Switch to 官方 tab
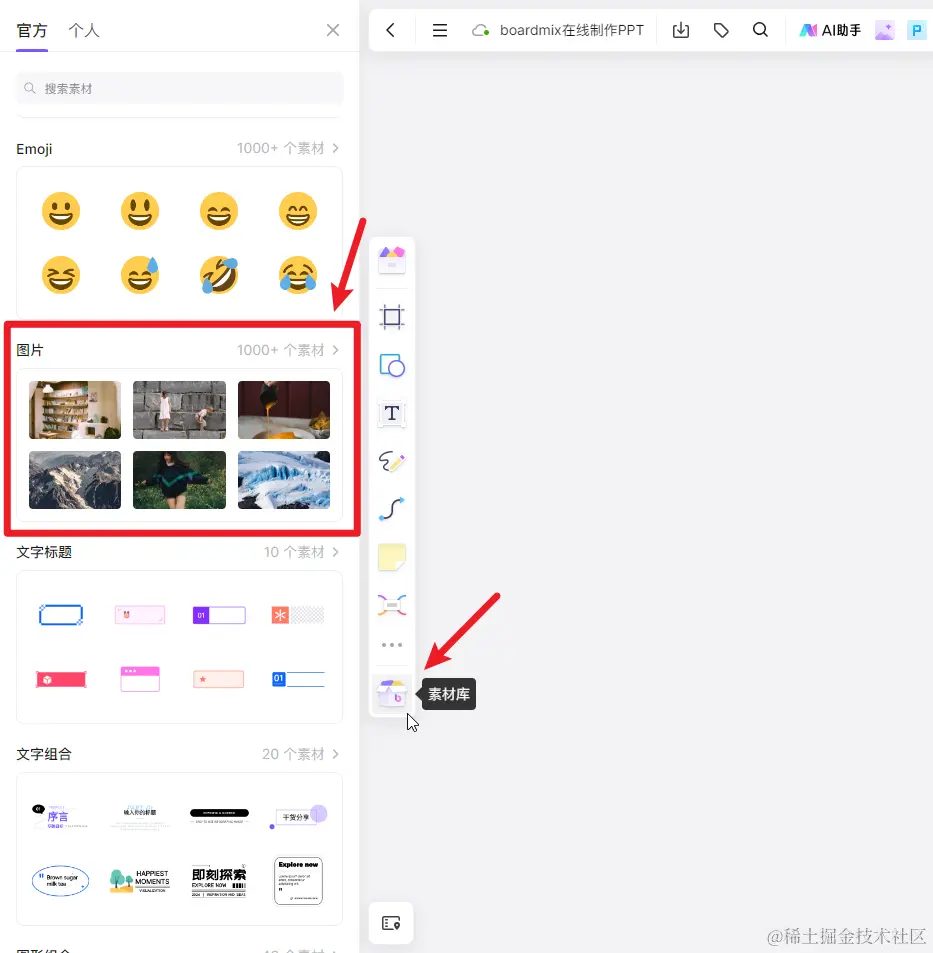 [x=32, y=30]
